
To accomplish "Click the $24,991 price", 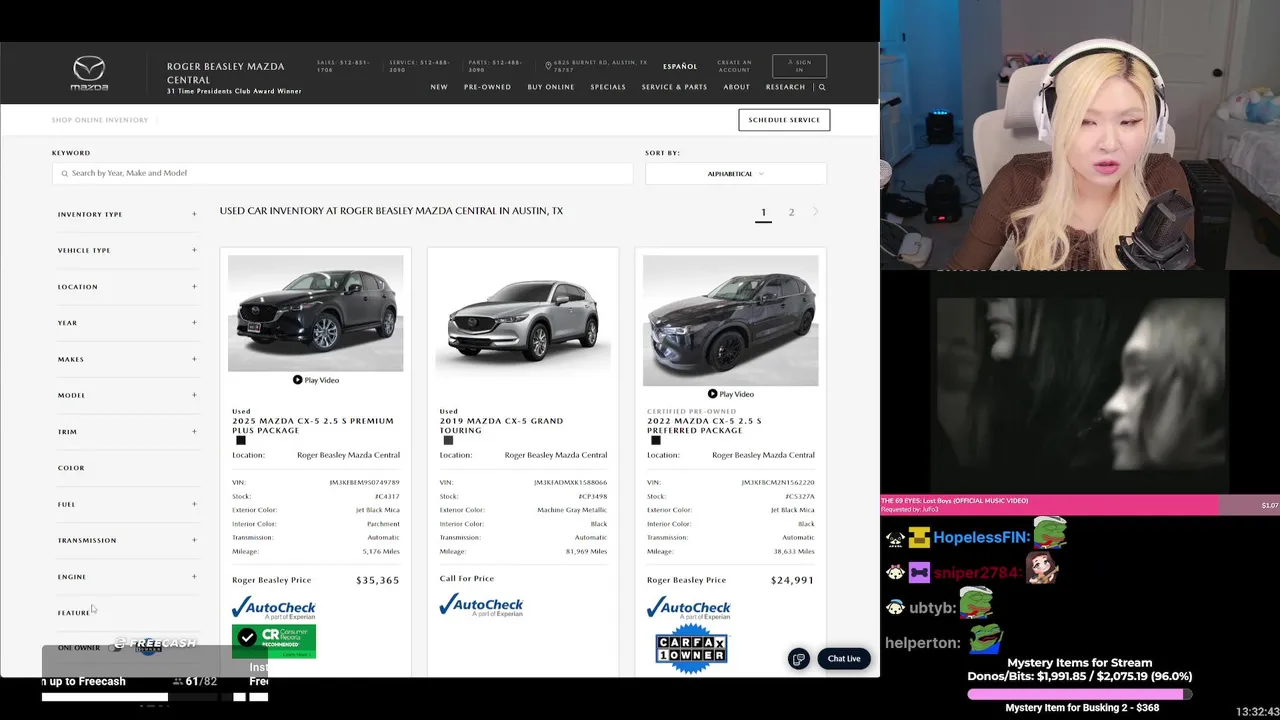I will pos(792,580).
